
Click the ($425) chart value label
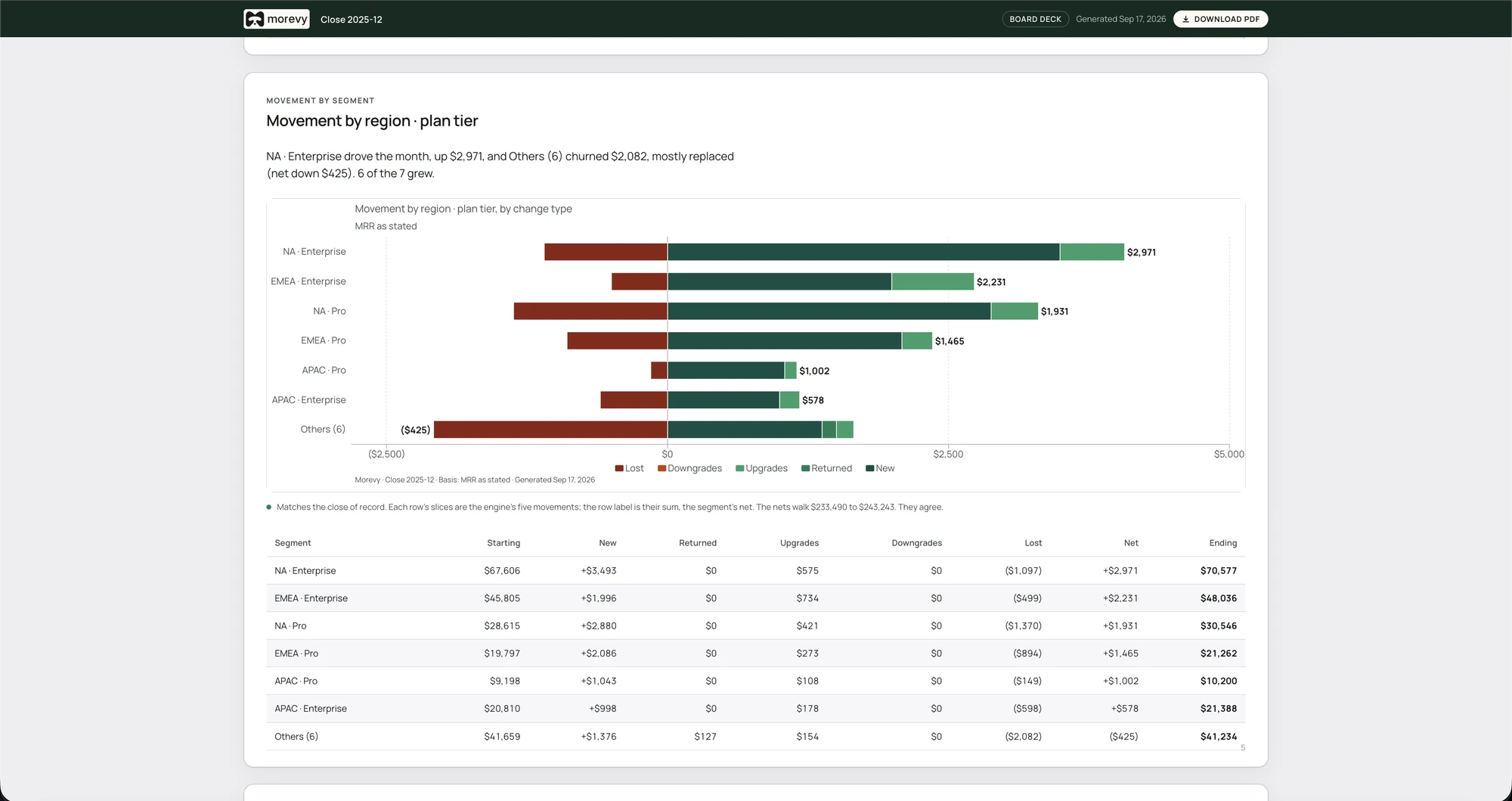[415, 430]
